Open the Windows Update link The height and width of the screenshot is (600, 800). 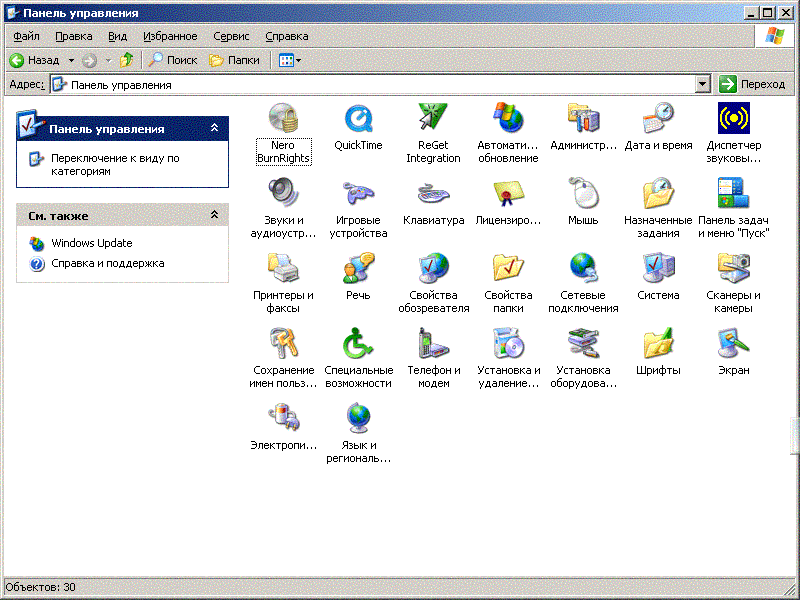(91, 243)
